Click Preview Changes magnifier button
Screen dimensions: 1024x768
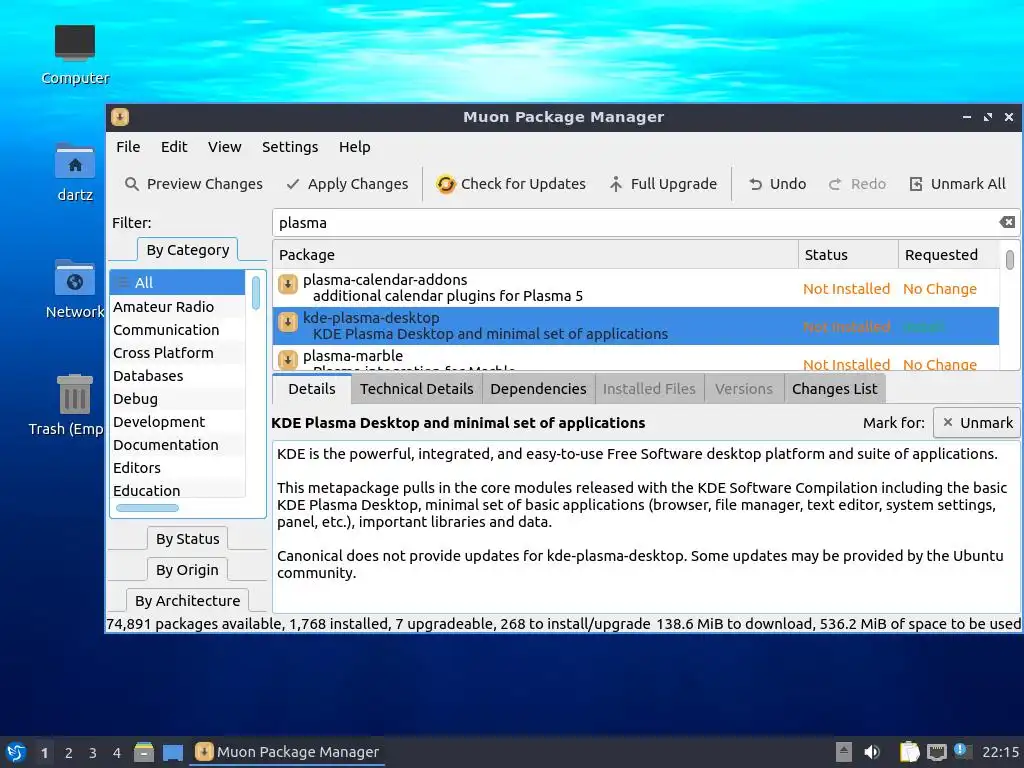[x=194, y=184]
